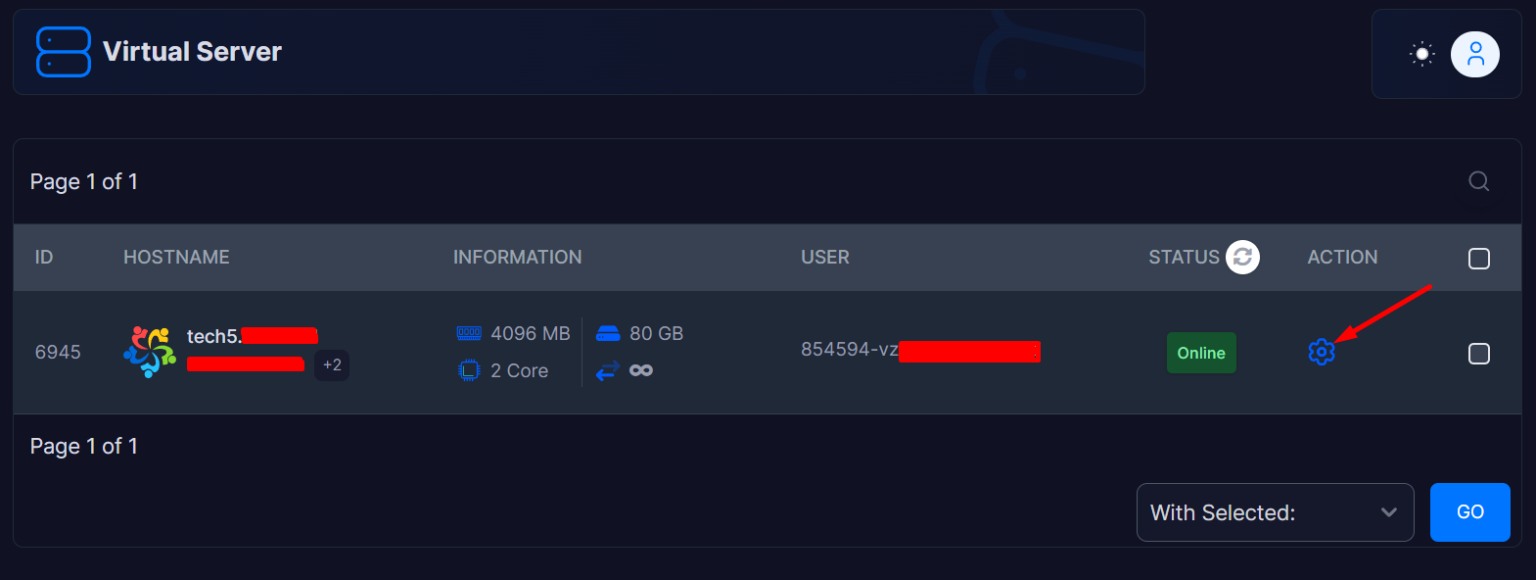Check the select-all checkbox in table header
Viewport: 1536px width, 580px height.
1479,258
